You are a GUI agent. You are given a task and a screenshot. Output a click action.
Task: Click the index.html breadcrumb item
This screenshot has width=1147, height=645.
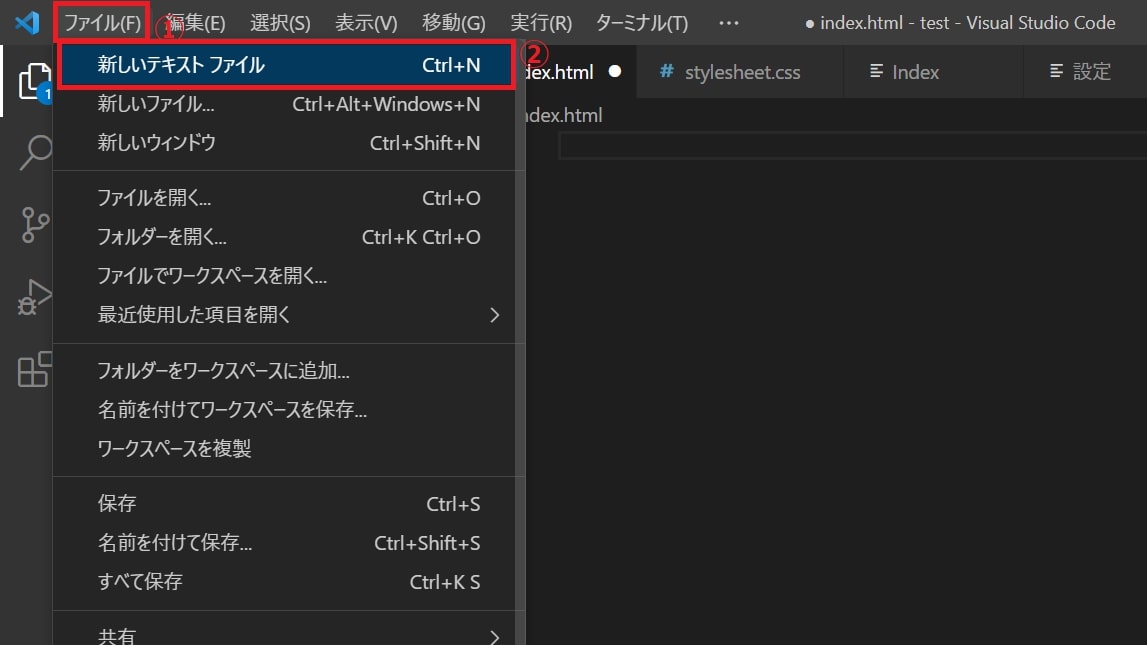click(564, 116)
